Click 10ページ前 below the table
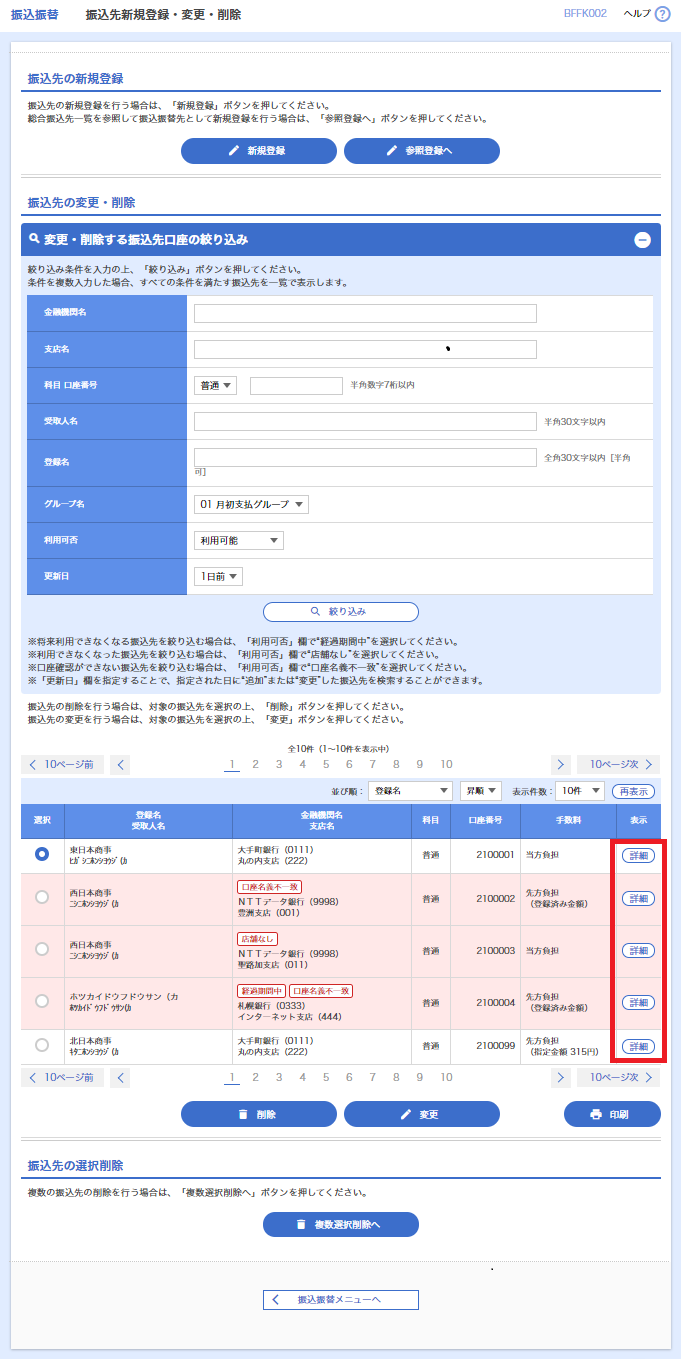This screenshot has width=681, height=1359. pos(62,1078)
